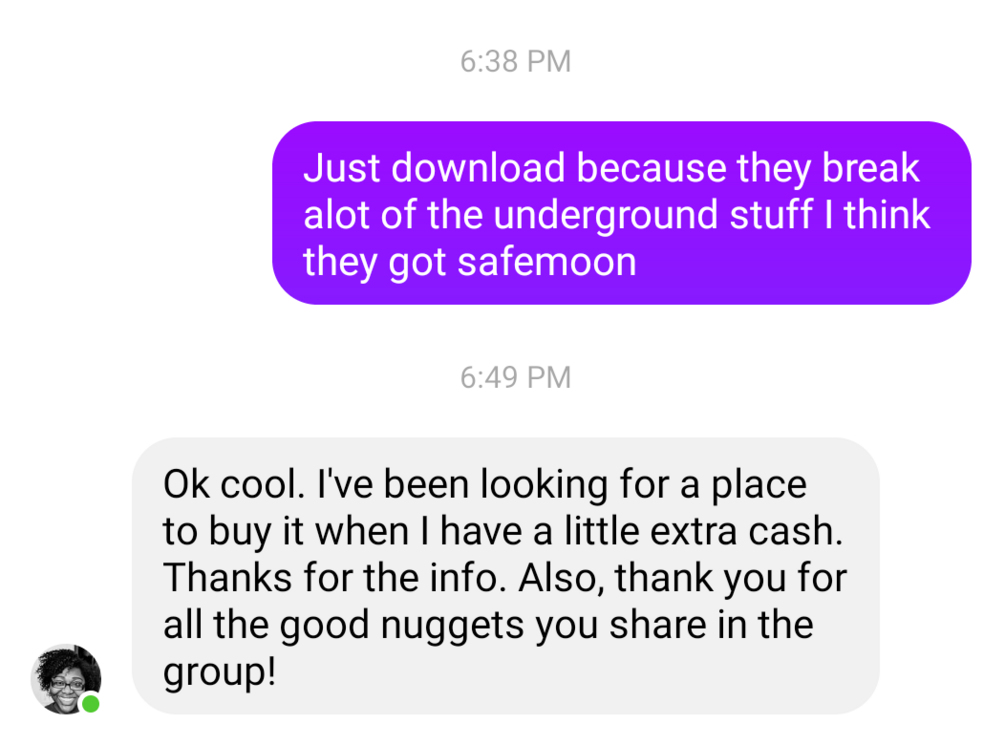Image resolution: width=1005 pixels, height=745 pixels.
Task: Click the word 'Just' starting the purple message
Action: (342, 167)
